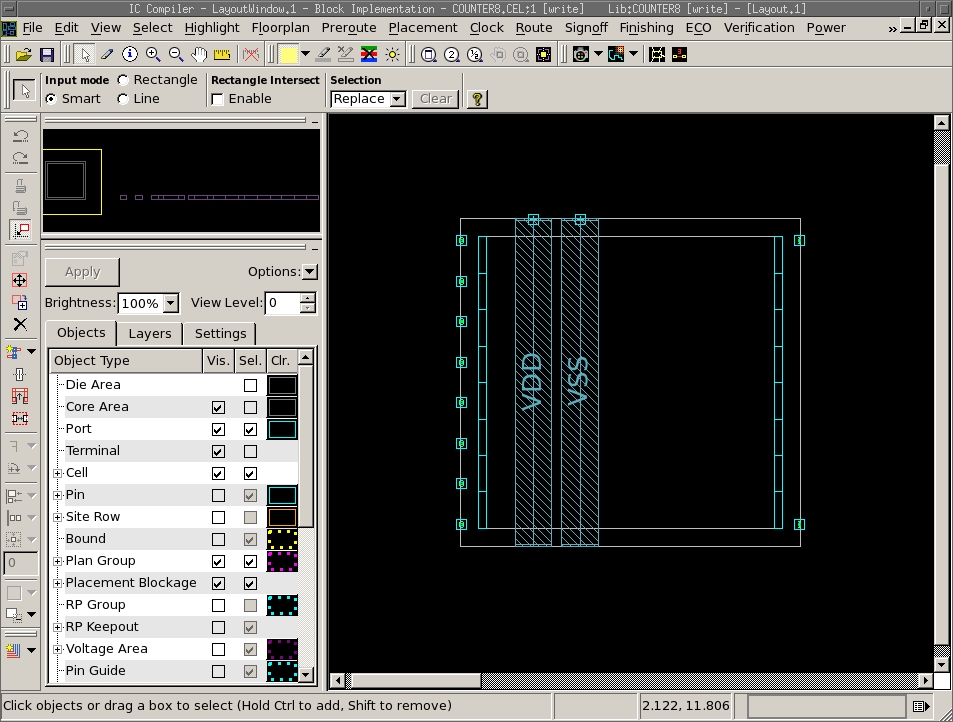The image size is (953, 722).
Task: Open the Floorplan menu
Action: pyautogui.click(x=280, y=27)
